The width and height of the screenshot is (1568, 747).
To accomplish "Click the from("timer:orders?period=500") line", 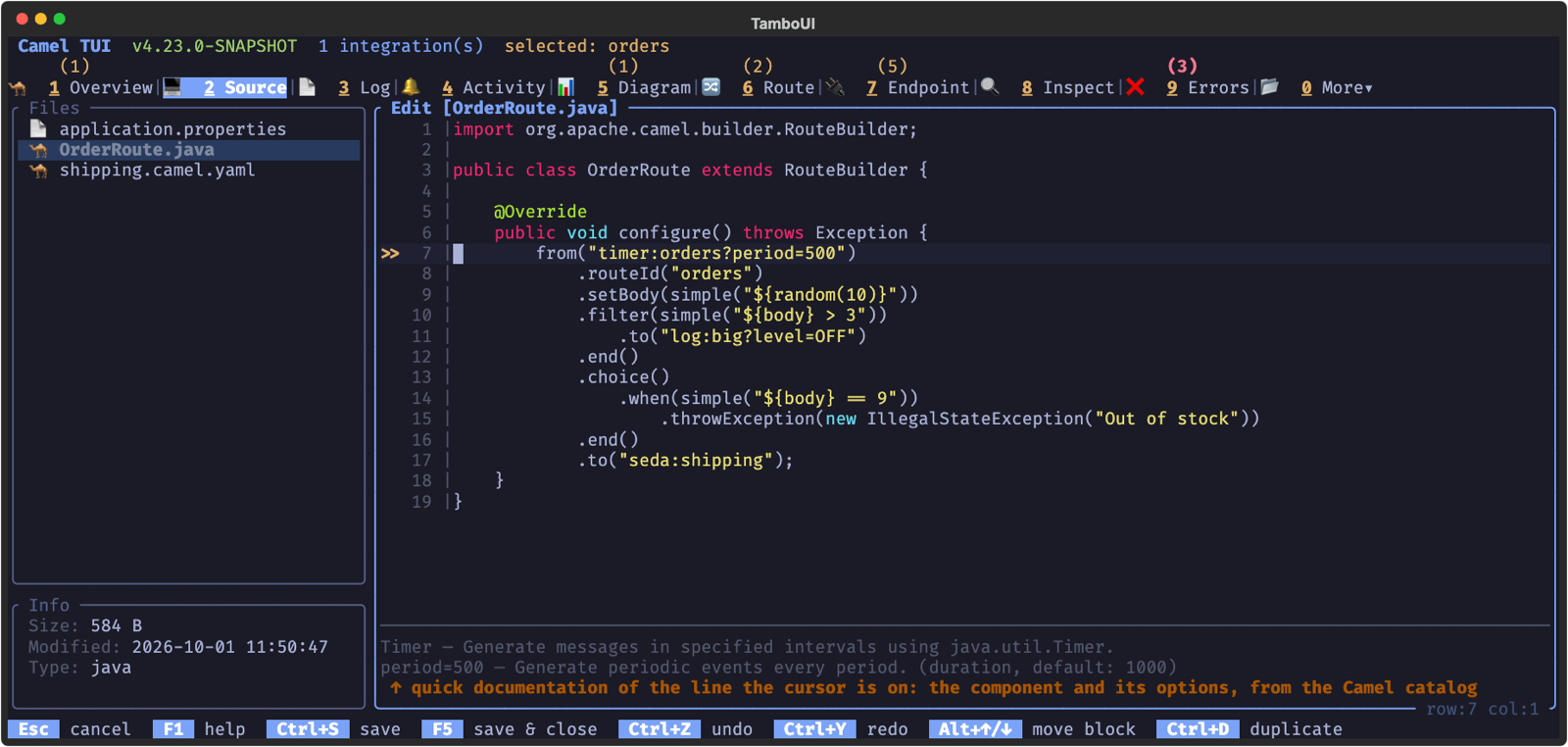I will coord(696,253).
